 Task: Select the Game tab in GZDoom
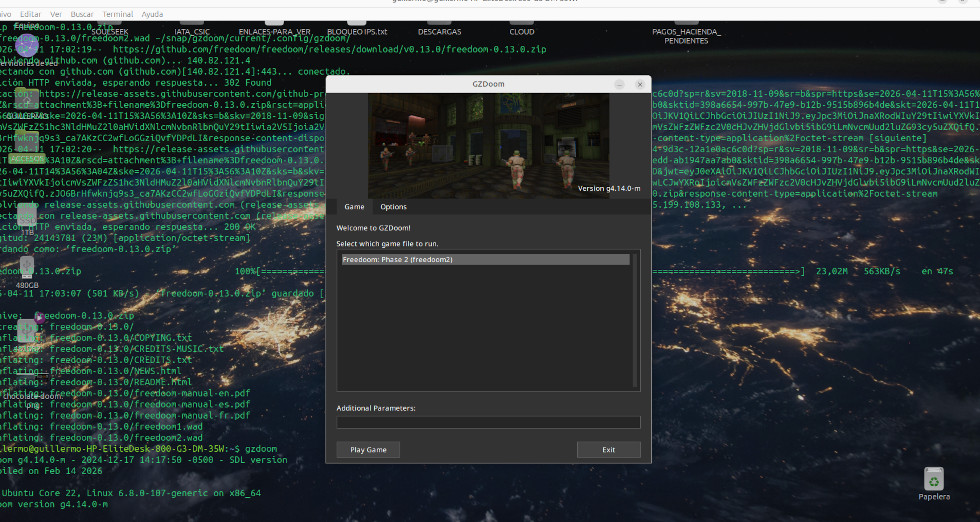tap(354, 207)
